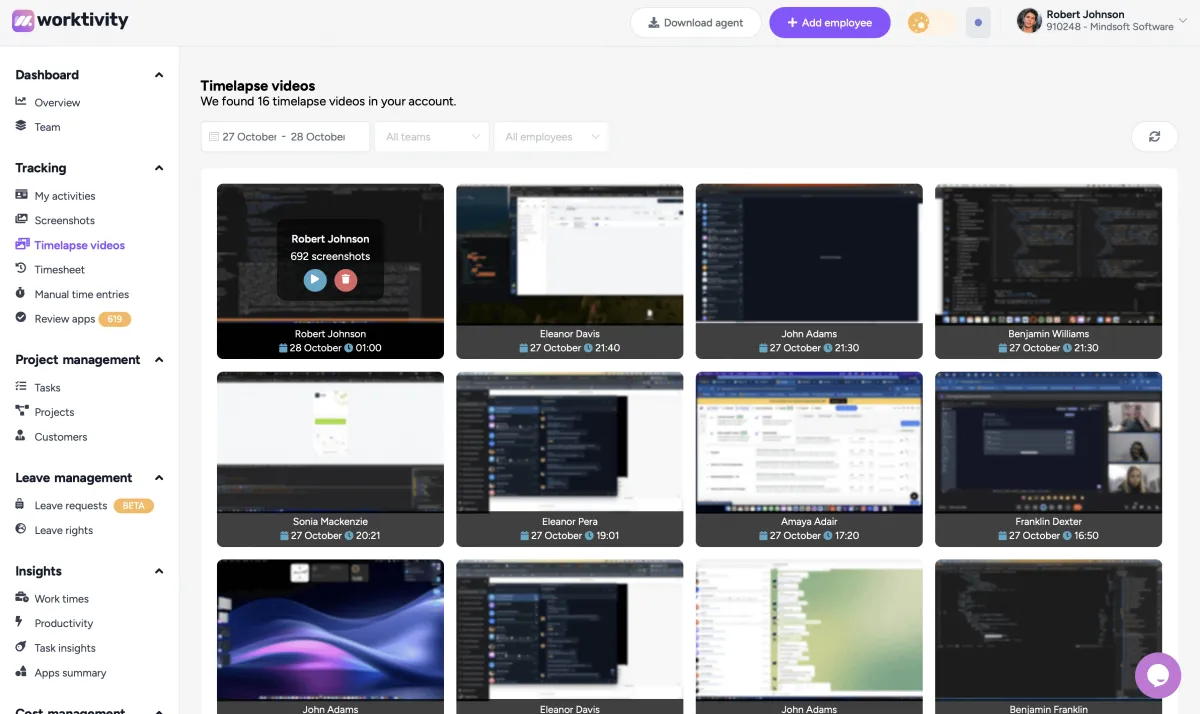This screenshot has width=1200, height=714.
Task: Click the Tasks list icon
Action: (21, 387)
